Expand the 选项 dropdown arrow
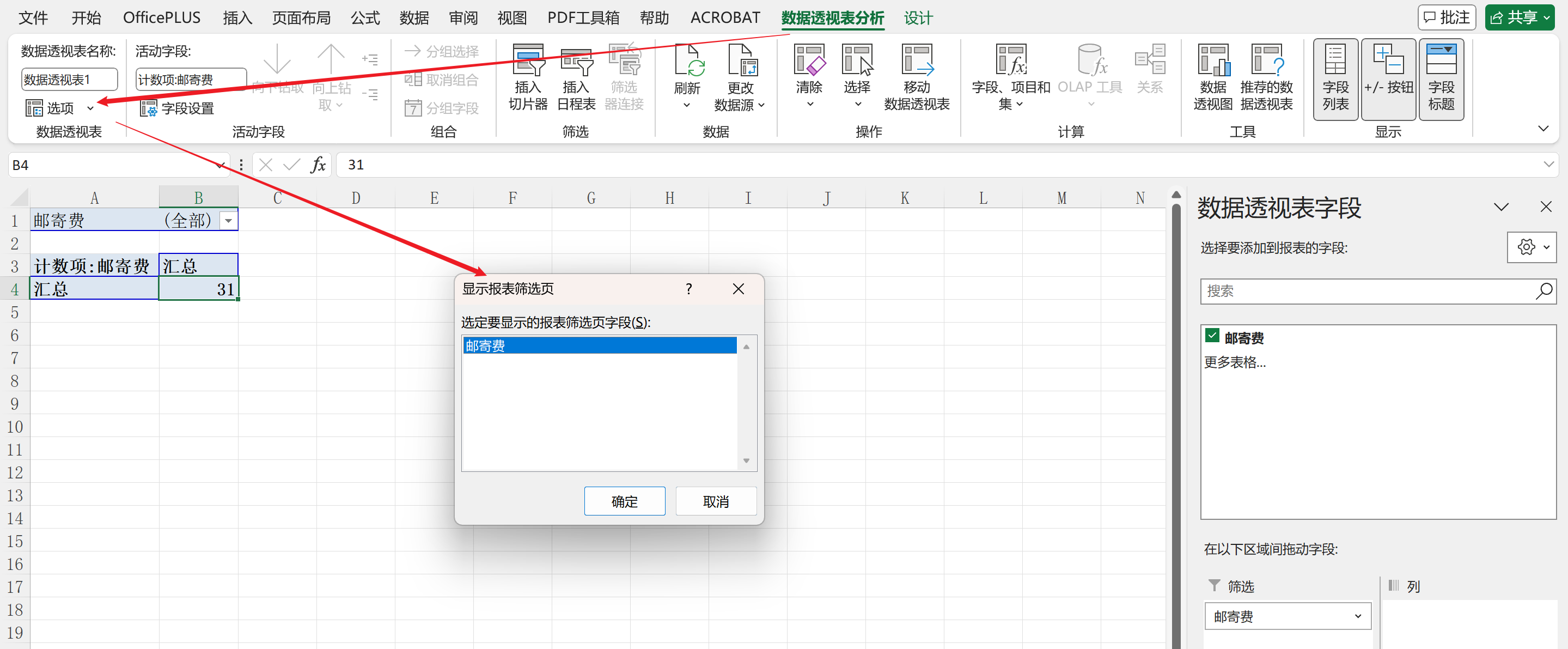The width and height of the screenshot is (1568, 649). (x=91, y=108)
